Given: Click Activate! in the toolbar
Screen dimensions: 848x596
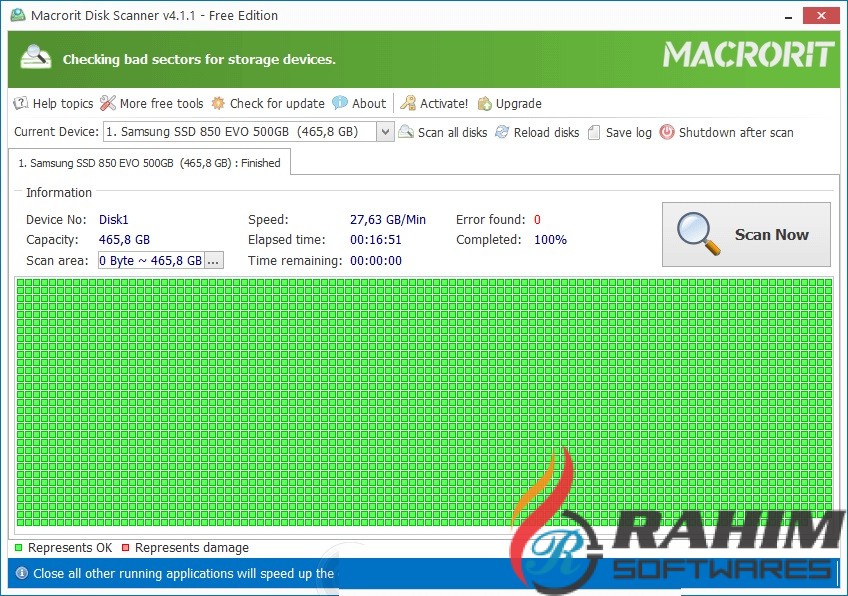Looking at the screenshot, I should [434, 103].
